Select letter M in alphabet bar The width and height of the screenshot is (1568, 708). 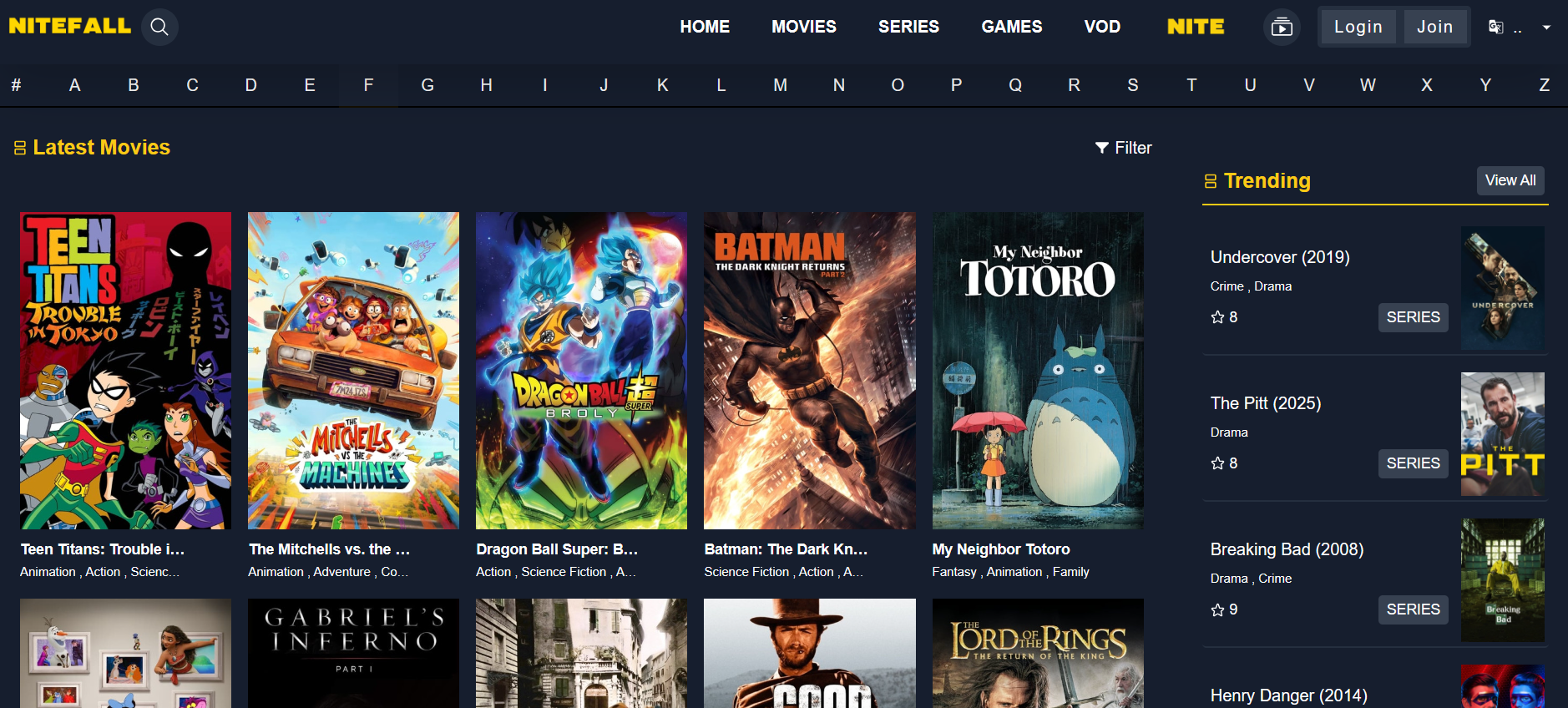pyautogui.click(x=780, y=85)
